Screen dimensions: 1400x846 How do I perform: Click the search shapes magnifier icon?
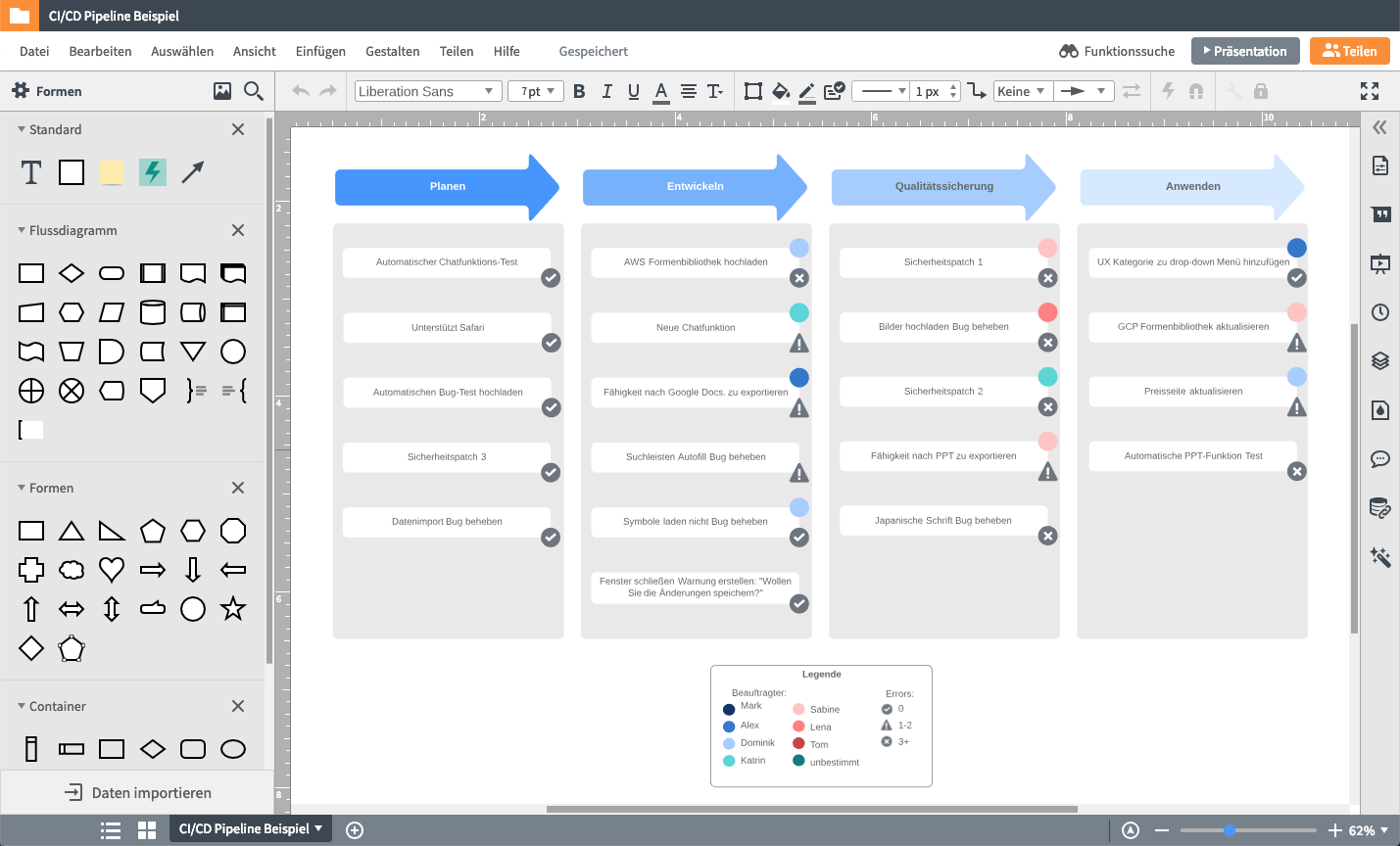(x=254, y=91)
